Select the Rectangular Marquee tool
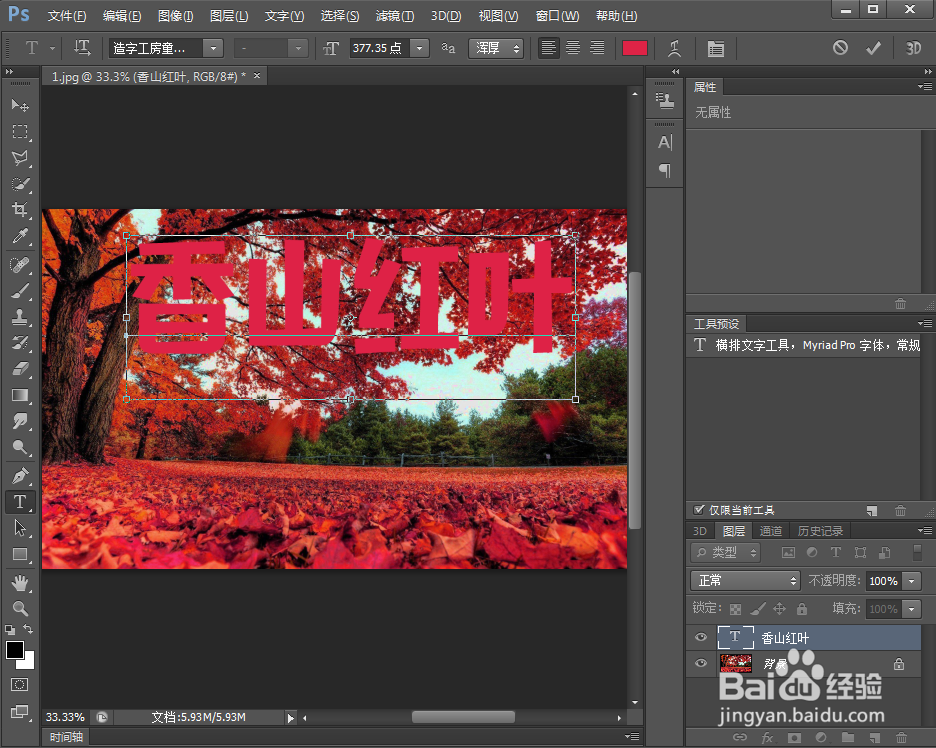 click(20, 131)
